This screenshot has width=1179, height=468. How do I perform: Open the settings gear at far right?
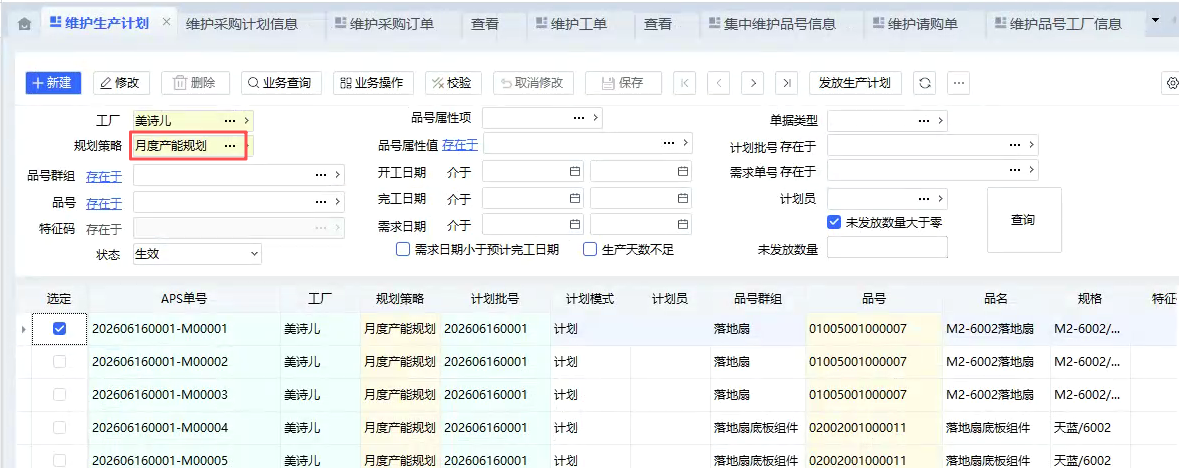click(1170, 83)
